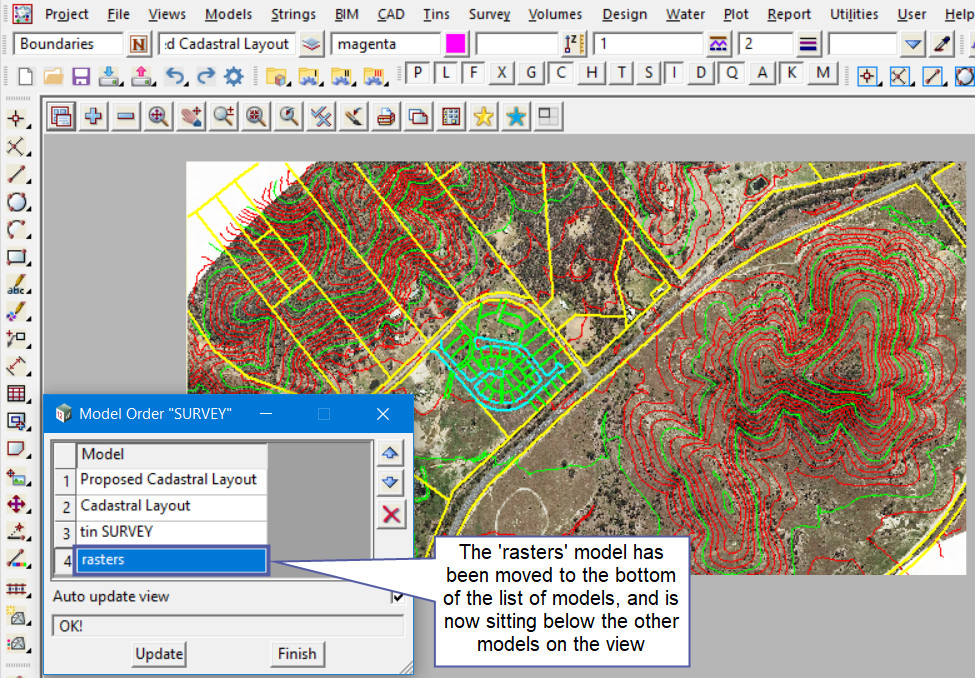Toggle the P snap button

point(417,73)
